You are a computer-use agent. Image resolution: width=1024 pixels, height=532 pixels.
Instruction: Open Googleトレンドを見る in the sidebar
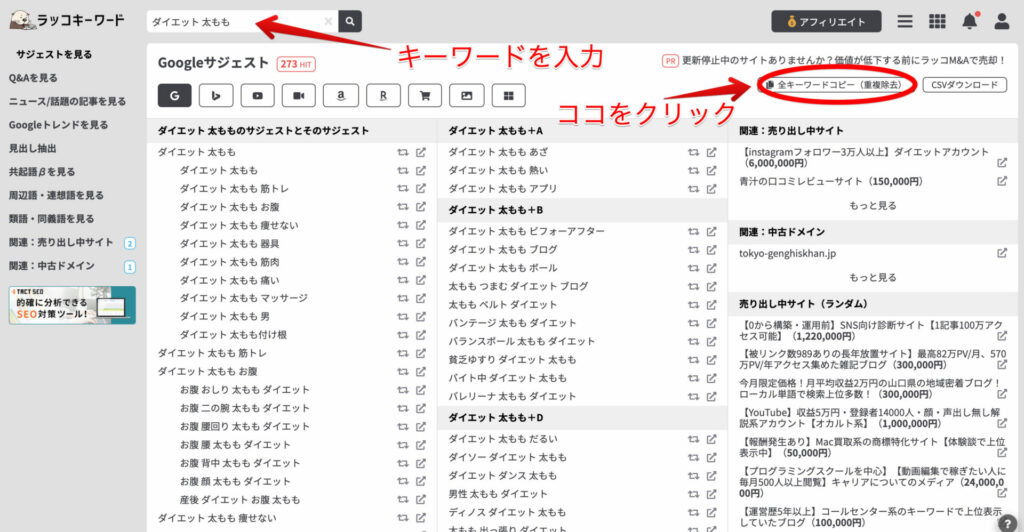(58, 125)
